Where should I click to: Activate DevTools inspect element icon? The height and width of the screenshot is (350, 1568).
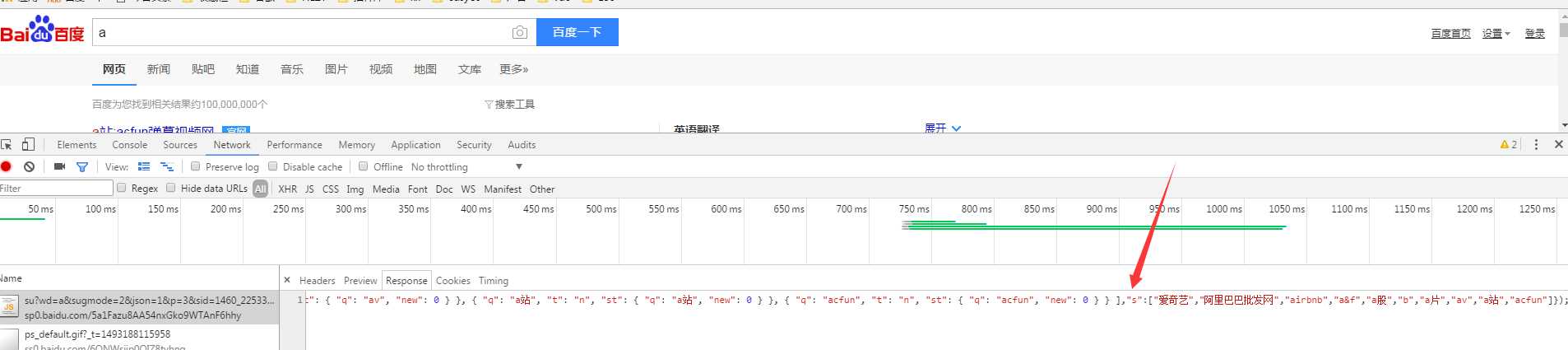click(x=7, y=144)
